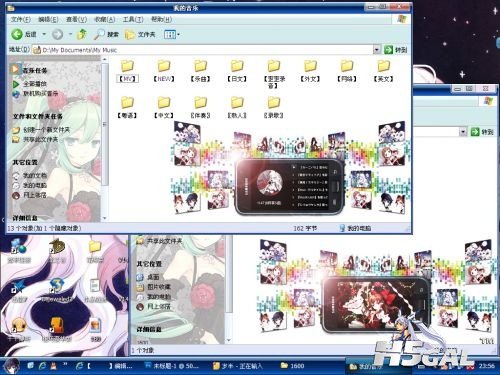Image resolution: width=500 pixels, height=375 pixels.
Task: Click the 23:56 taskbar clock
Action: click(487, 366)
